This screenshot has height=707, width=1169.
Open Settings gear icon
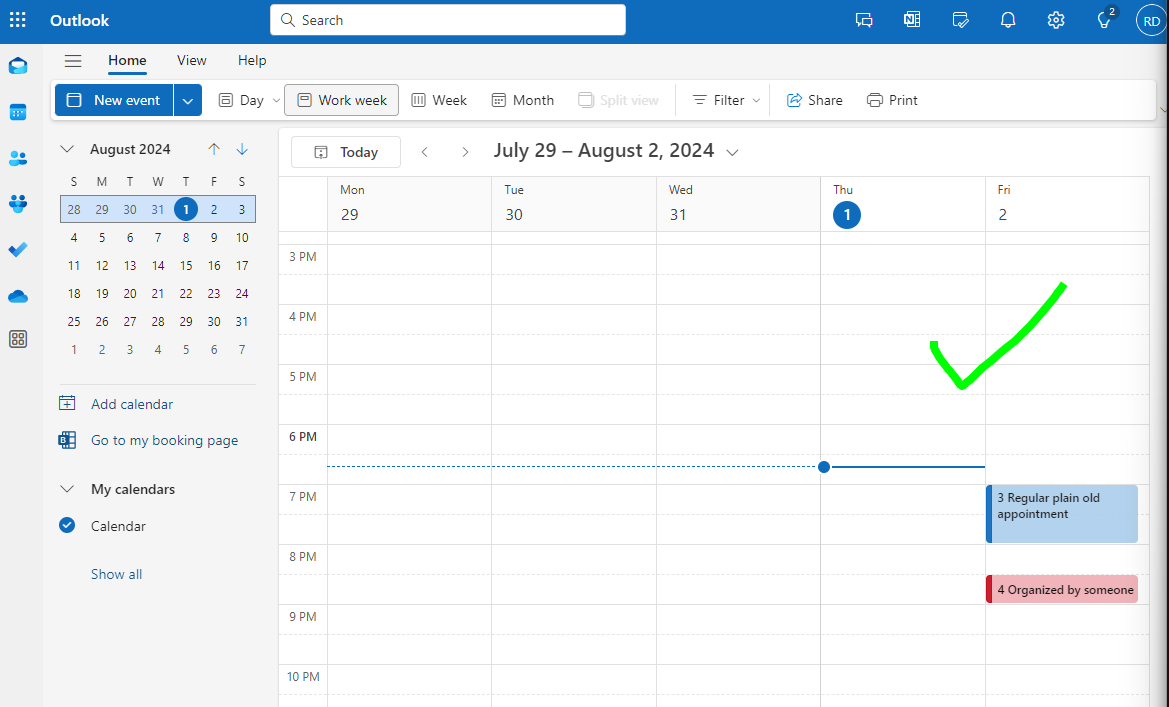pos(1056,20)
